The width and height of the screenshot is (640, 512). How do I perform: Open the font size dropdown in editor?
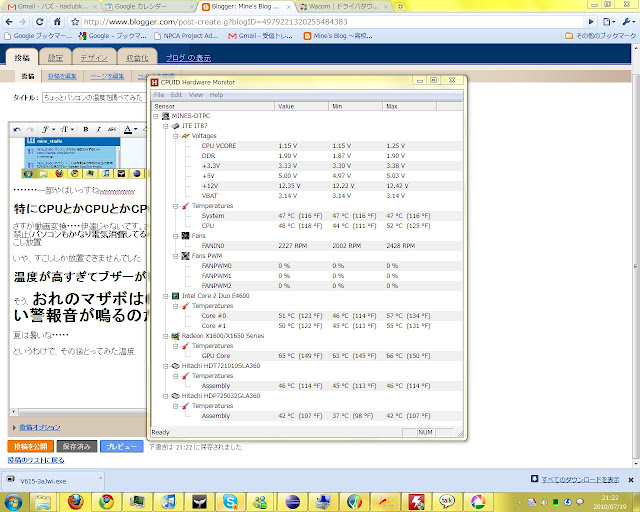(67, 129)
